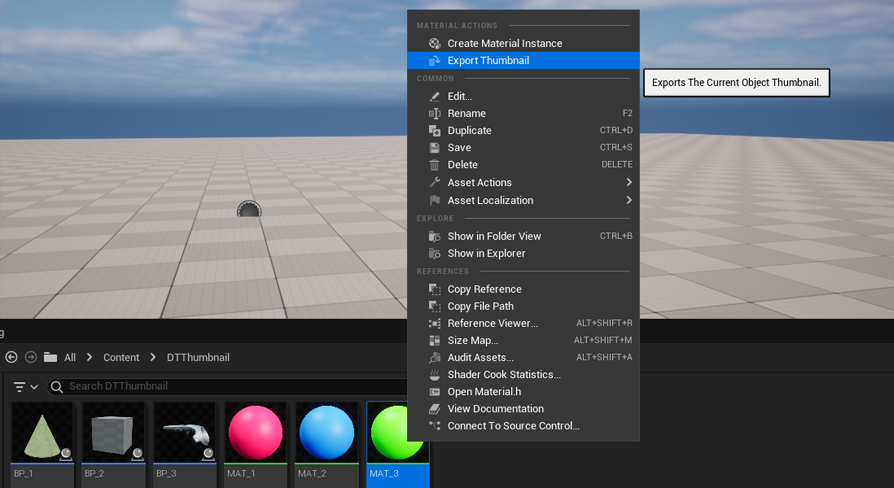Select the BP_1 cone asset thumbnail

pyautogui.click(x=42, y=433)
